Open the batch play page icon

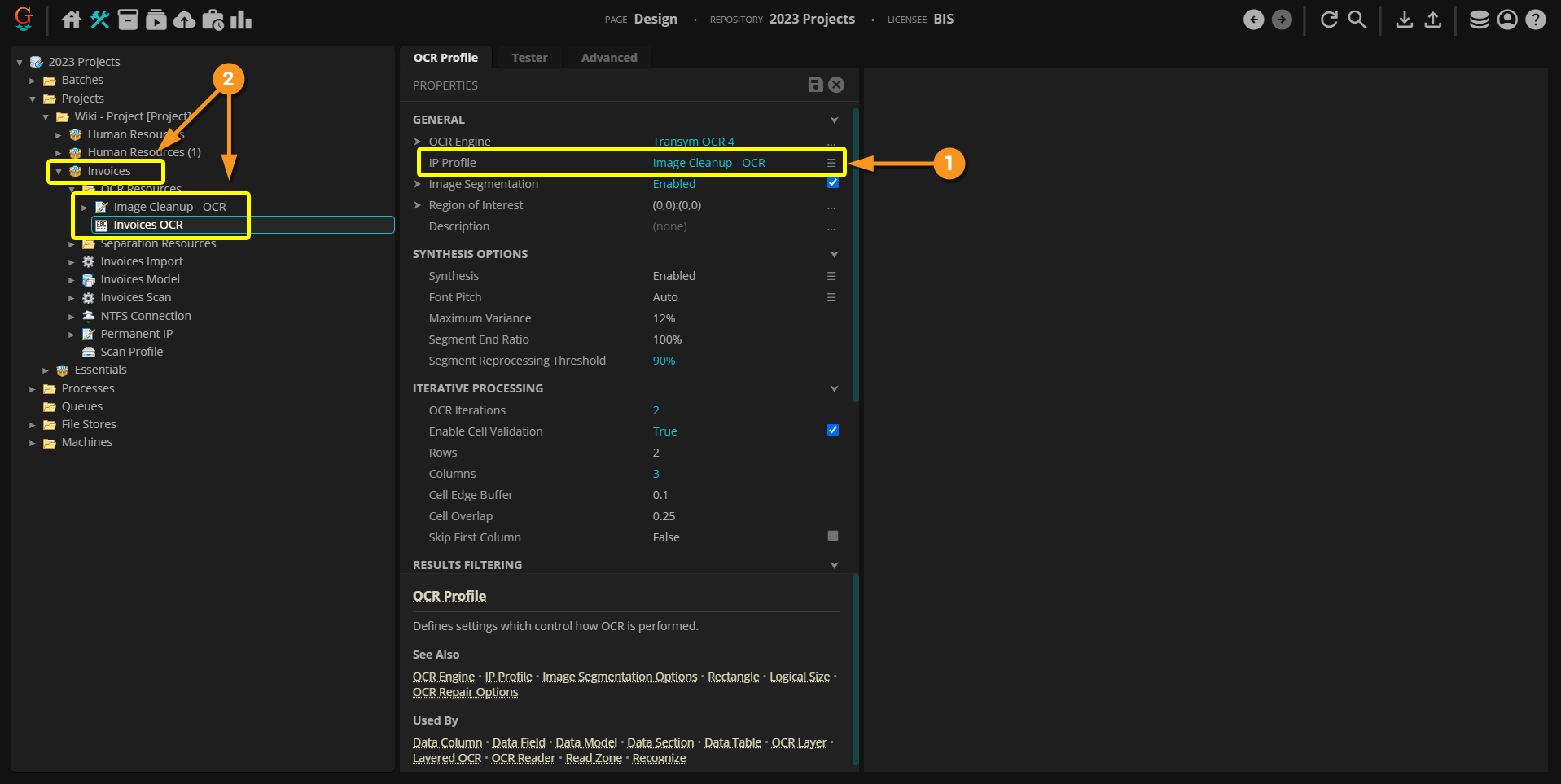pyautogui.click(x=156, y=20)
